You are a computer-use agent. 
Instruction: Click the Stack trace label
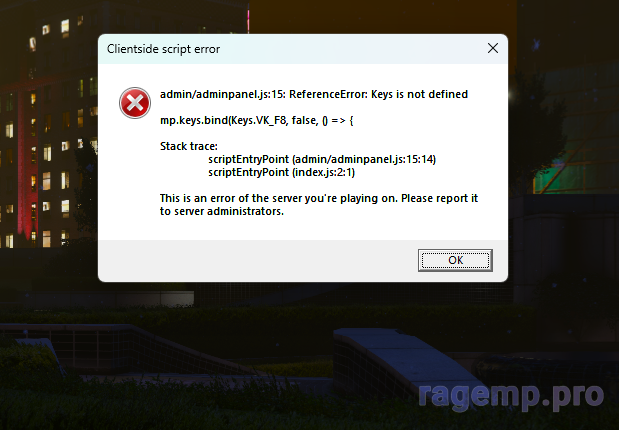point(189,146)
